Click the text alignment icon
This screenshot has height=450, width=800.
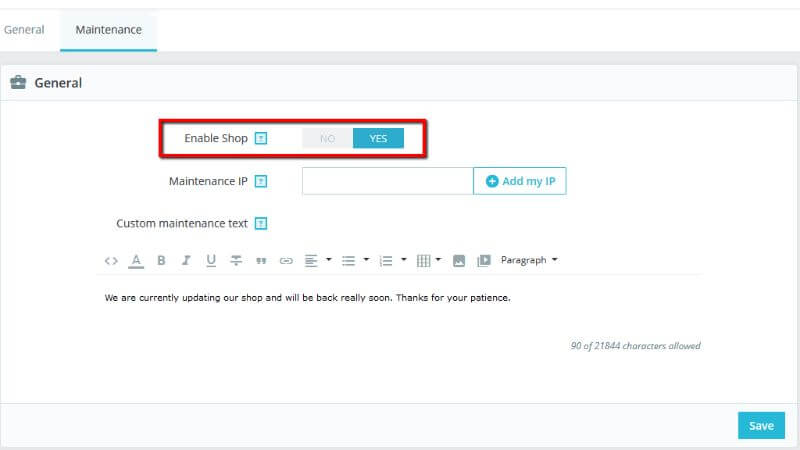[x=311, y=261]
